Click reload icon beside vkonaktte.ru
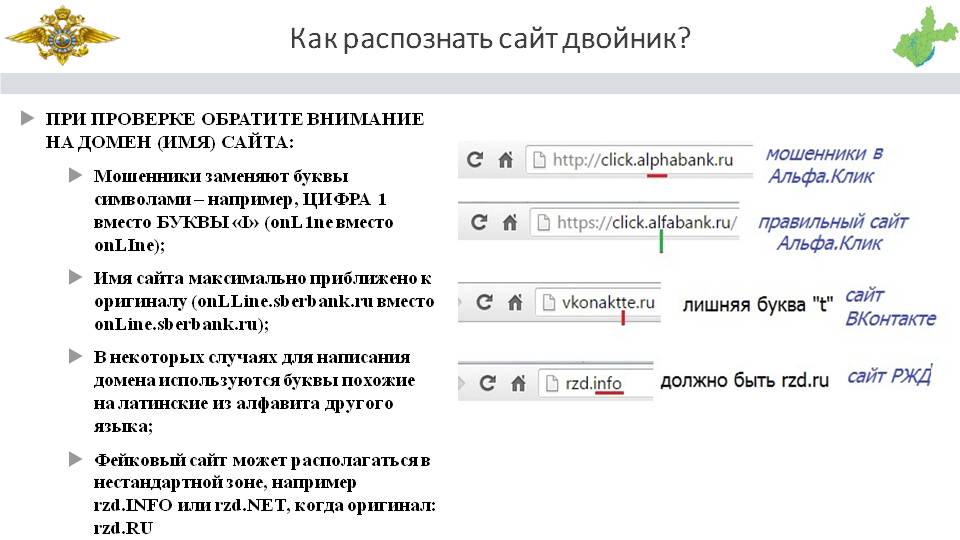Screen dimensions: 960x540 pos(484,302)
